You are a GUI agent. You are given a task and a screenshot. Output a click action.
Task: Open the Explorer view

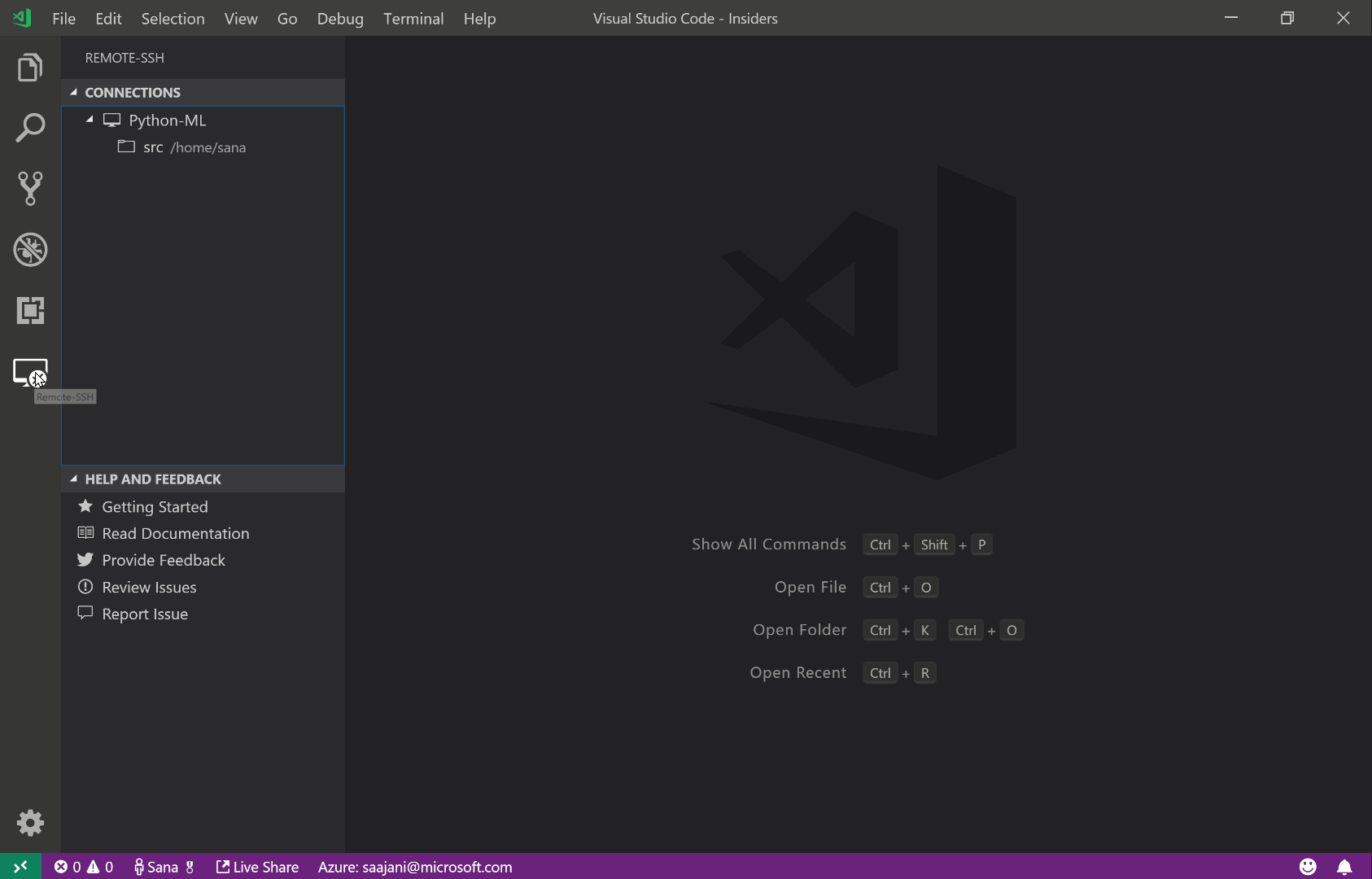click(30, 67)
